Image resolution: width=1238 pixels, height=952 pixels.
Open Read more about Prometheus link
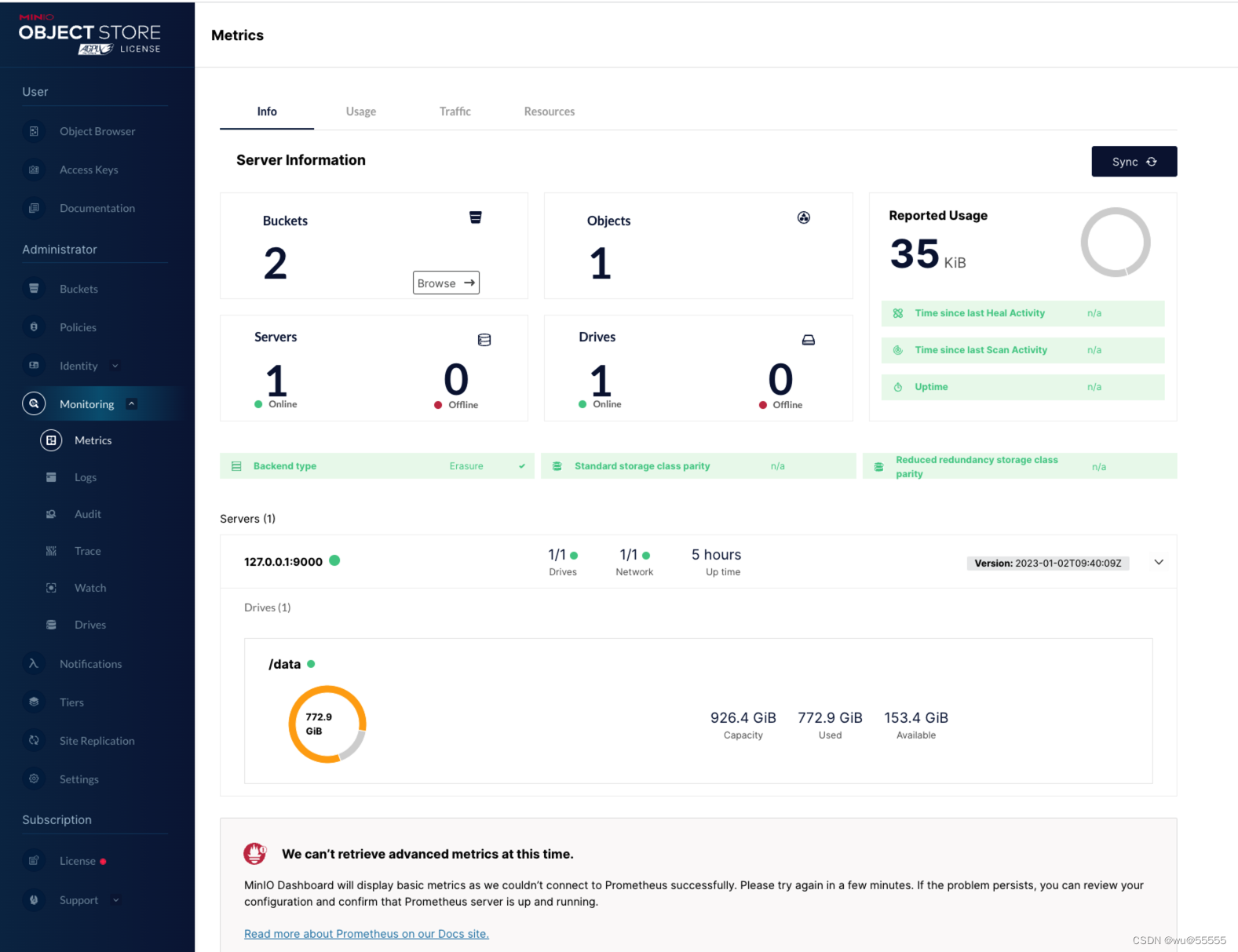pyautogui.click(x=367, y=934)
